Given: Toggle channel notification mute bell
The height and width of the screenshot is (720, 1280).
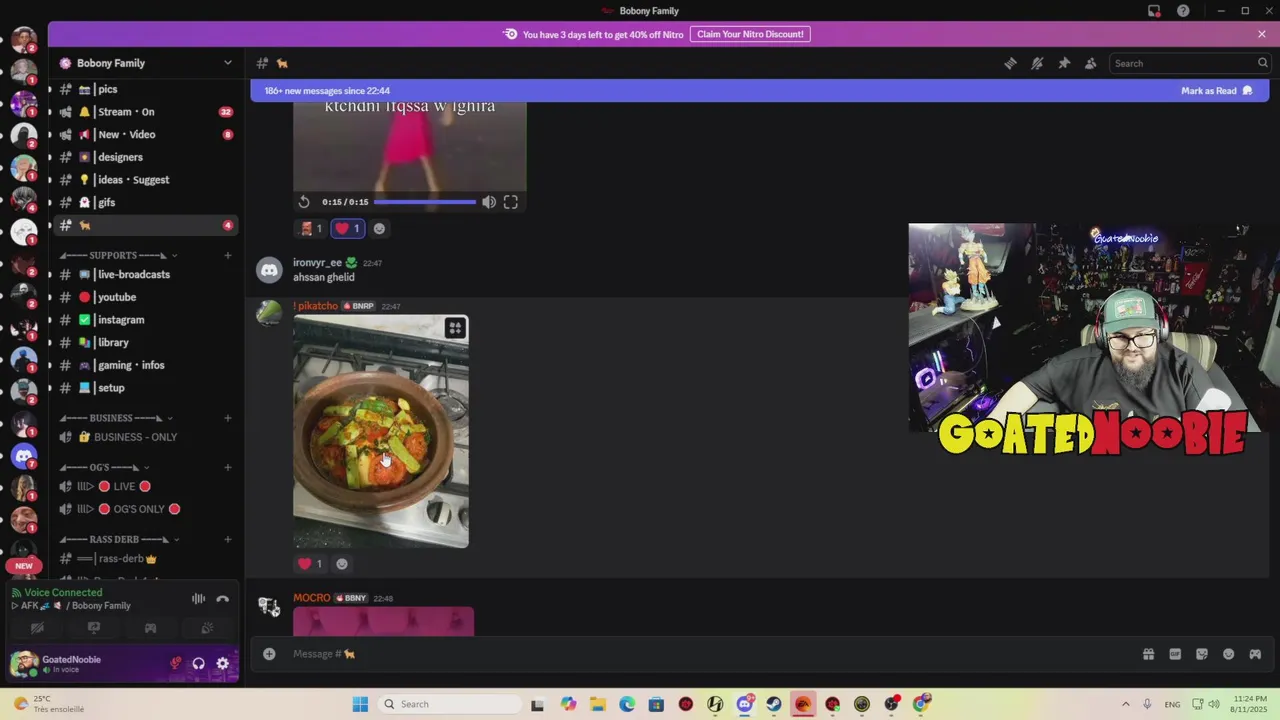Looking at the screenshot, I should [1037, 63].
